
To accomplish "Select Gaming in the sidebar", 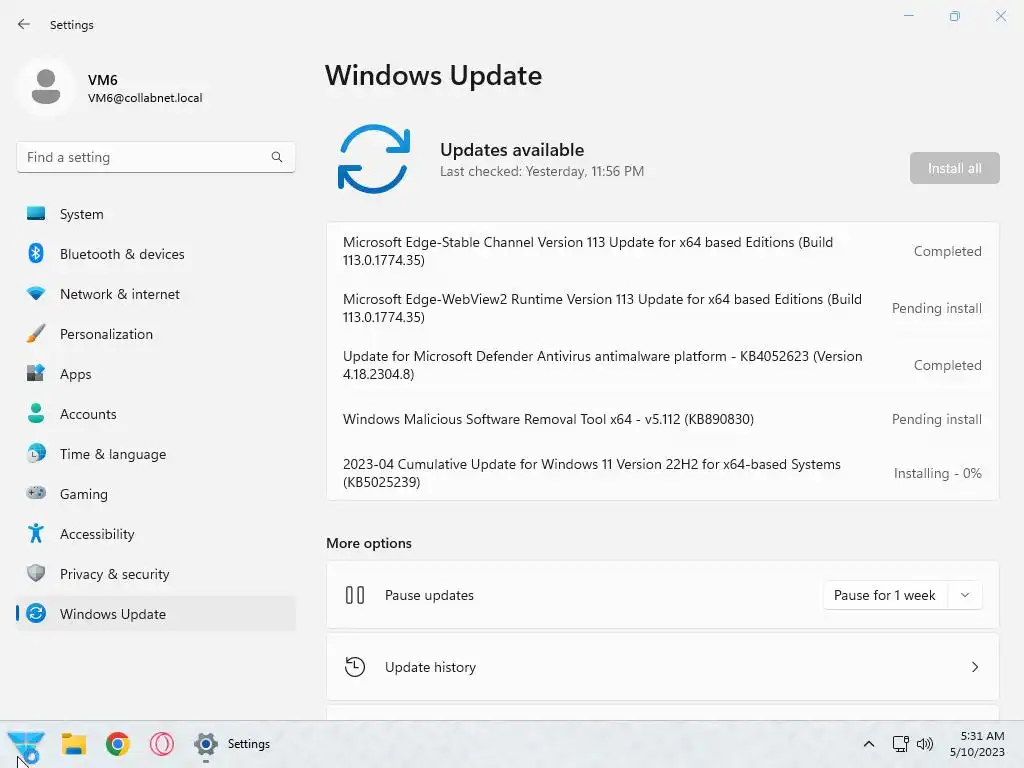I will [155, 494].
